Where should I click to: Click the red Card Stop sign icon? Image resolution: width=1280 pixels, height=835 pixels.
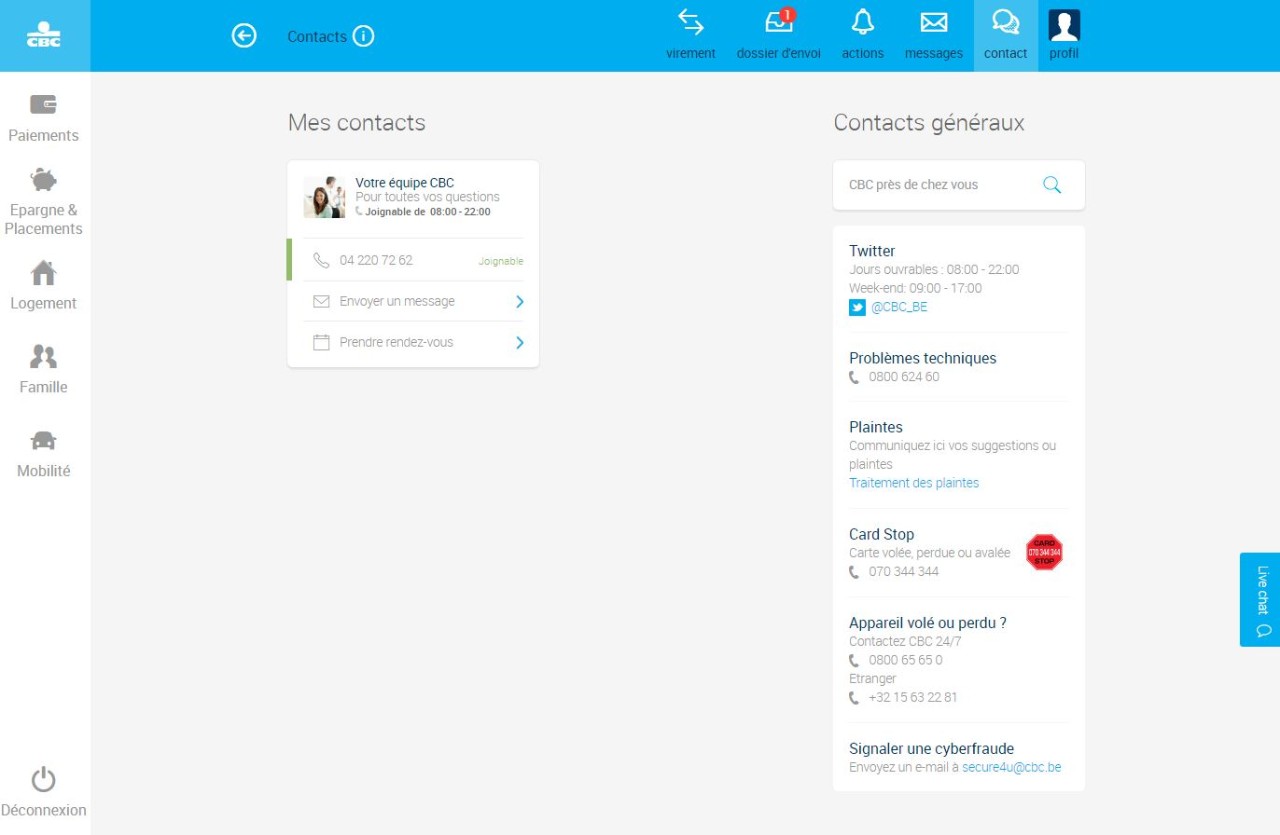tap(1044, 552)
